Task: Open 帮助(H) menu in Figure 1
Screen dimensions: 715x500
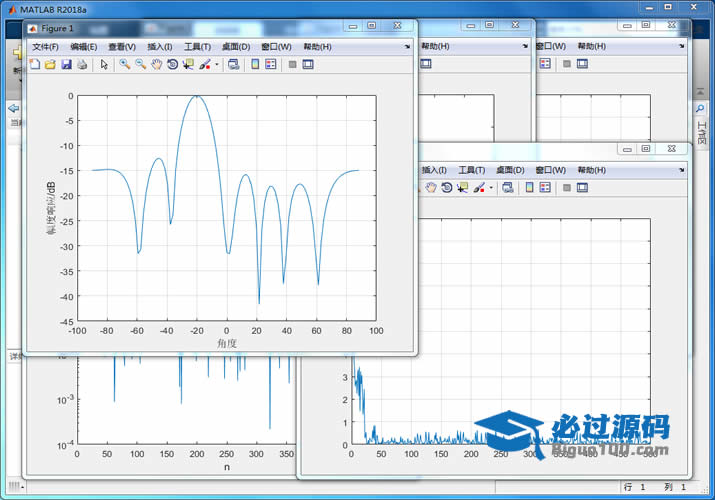Action: click(317, 47)
